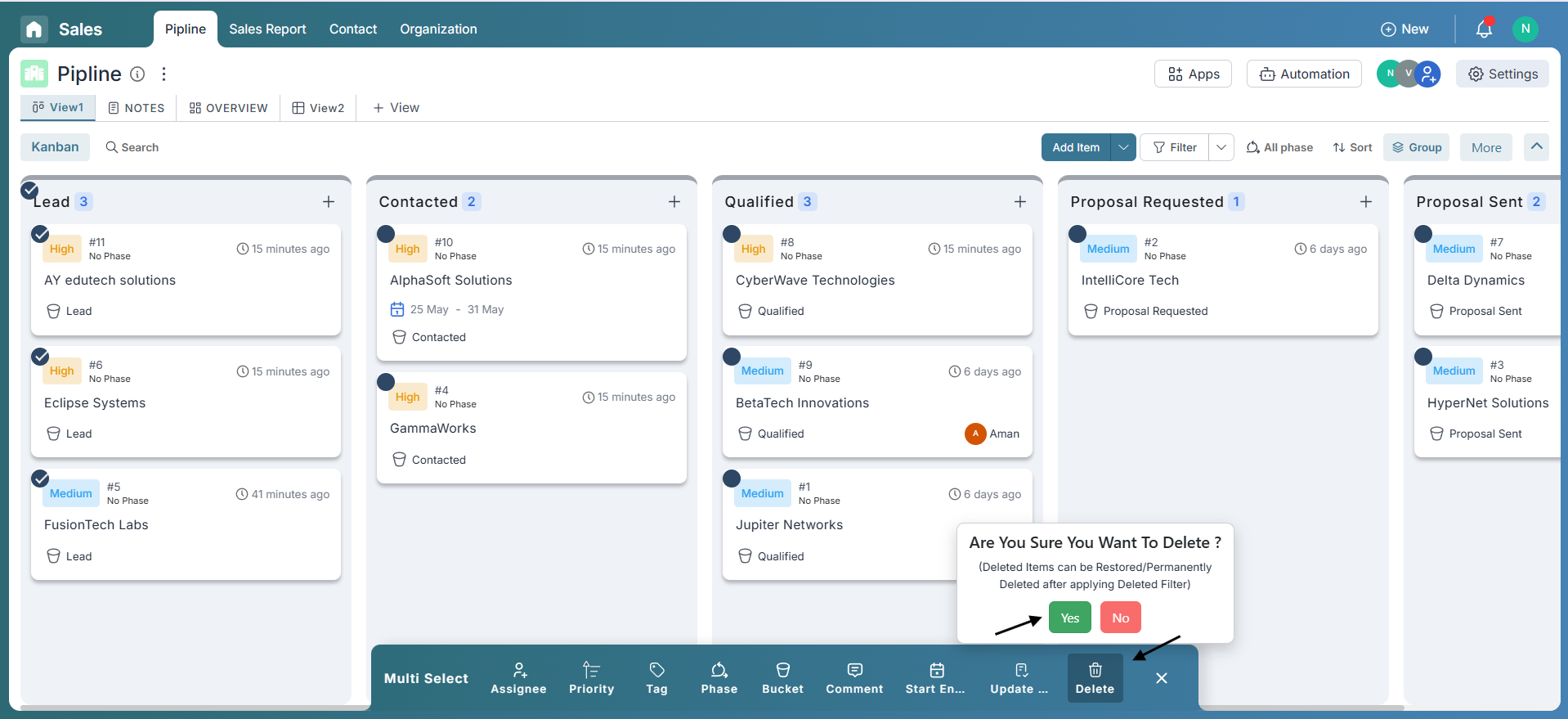Screen dimensions: 1568x719
Task: Uncheck the FusionTech Labs card
Action: point(40,479)
